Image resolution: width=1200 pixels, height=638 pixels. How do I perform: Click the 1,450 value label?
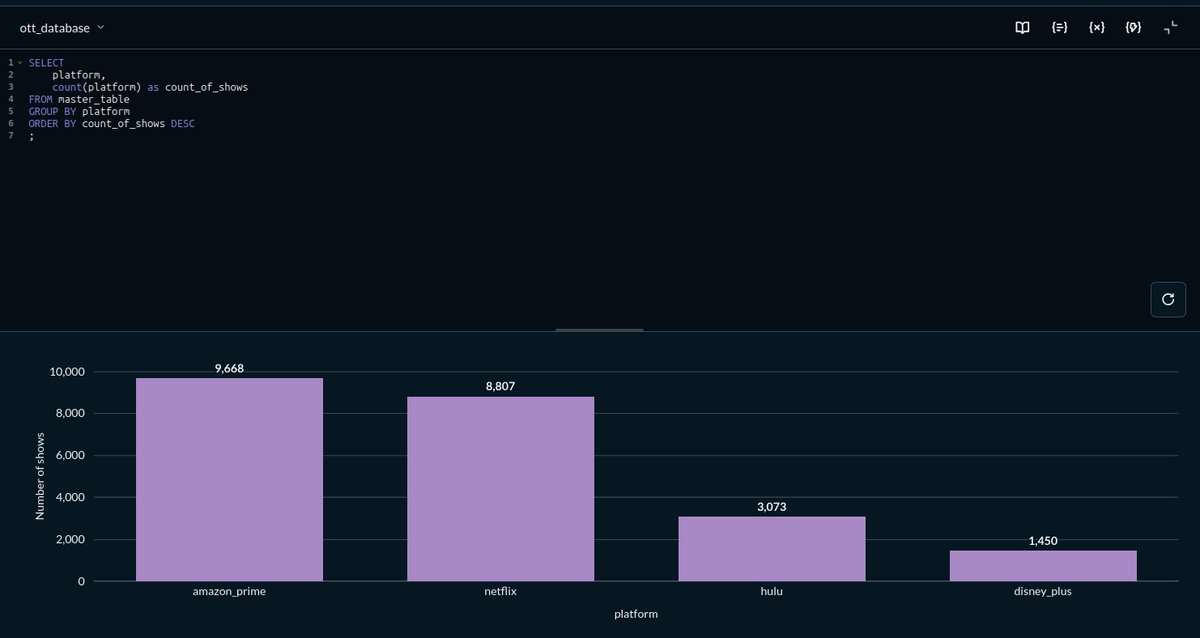[1043, 541]
